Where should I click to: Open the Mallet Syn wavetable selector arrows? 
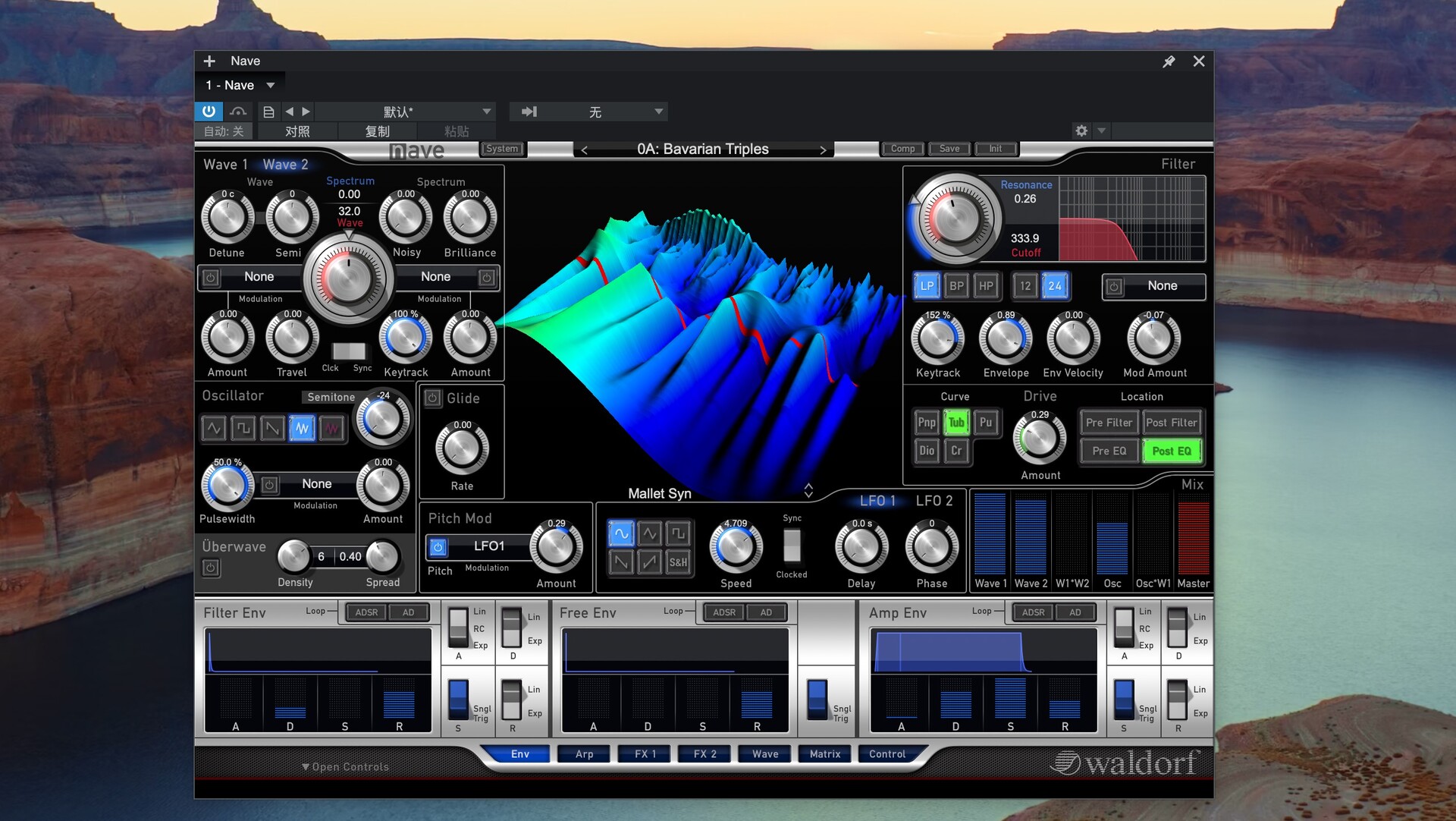(x=808, y=491)
